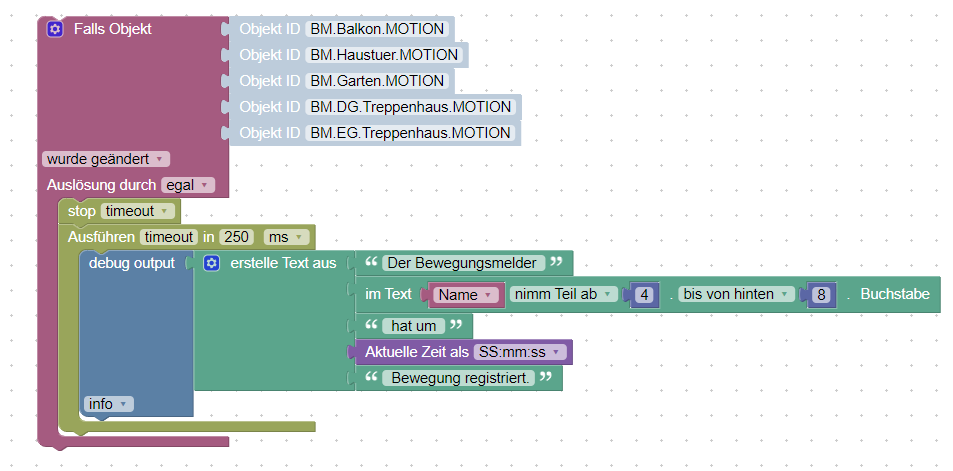Open the 'wurde geändert' condition dropdown
Image resolution: width=953 pixels, height=471 pixels.
(x=106, y=159)
